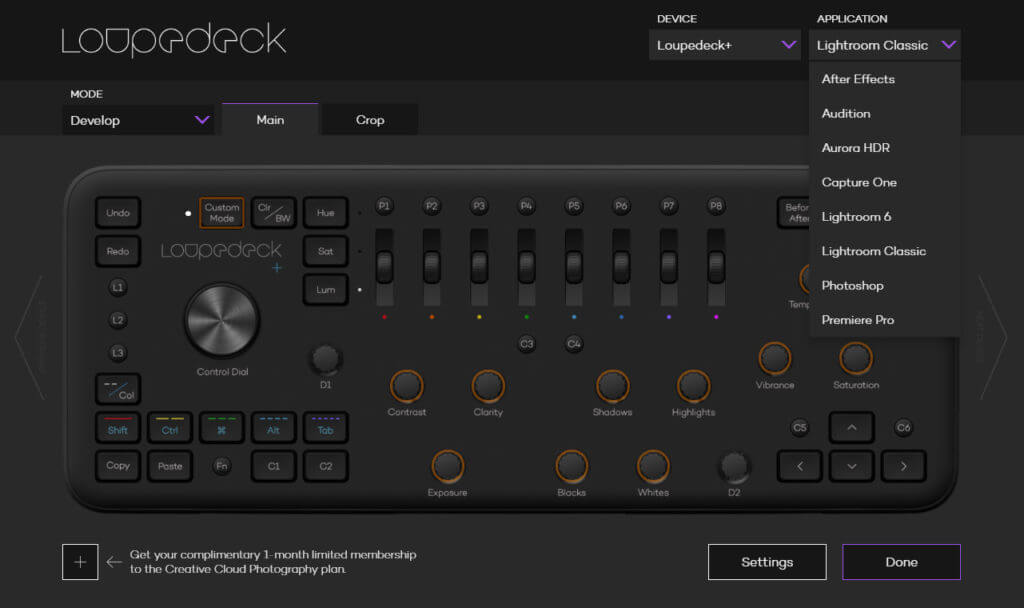Screen dimensions: 1024x608
Task: Choose Photoshop from the application list
Action: click(852, 285)
